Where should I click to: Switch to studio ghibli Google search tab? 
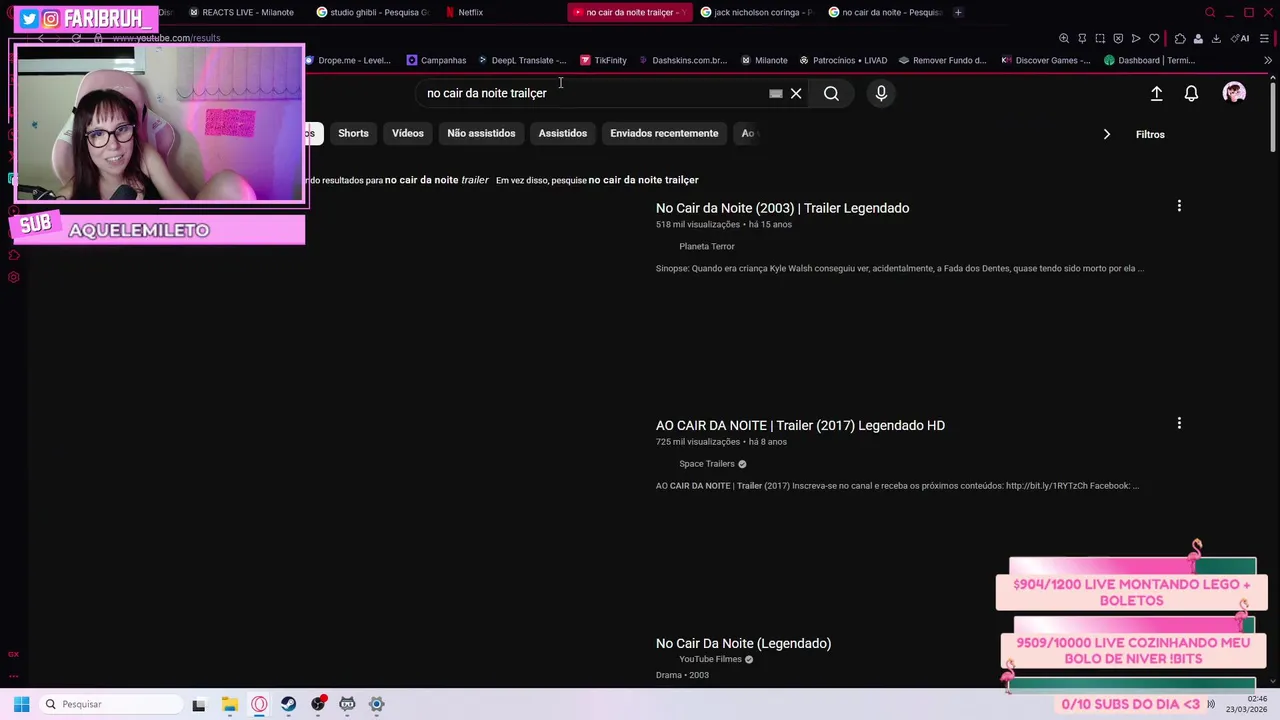coord(372,12)
